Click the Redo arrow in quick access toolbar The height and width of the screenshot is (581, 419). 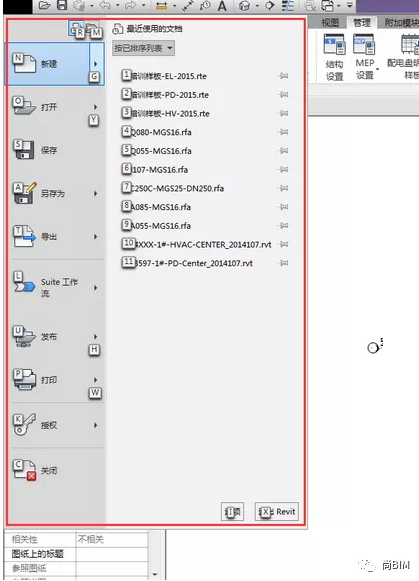pos(131,5)
